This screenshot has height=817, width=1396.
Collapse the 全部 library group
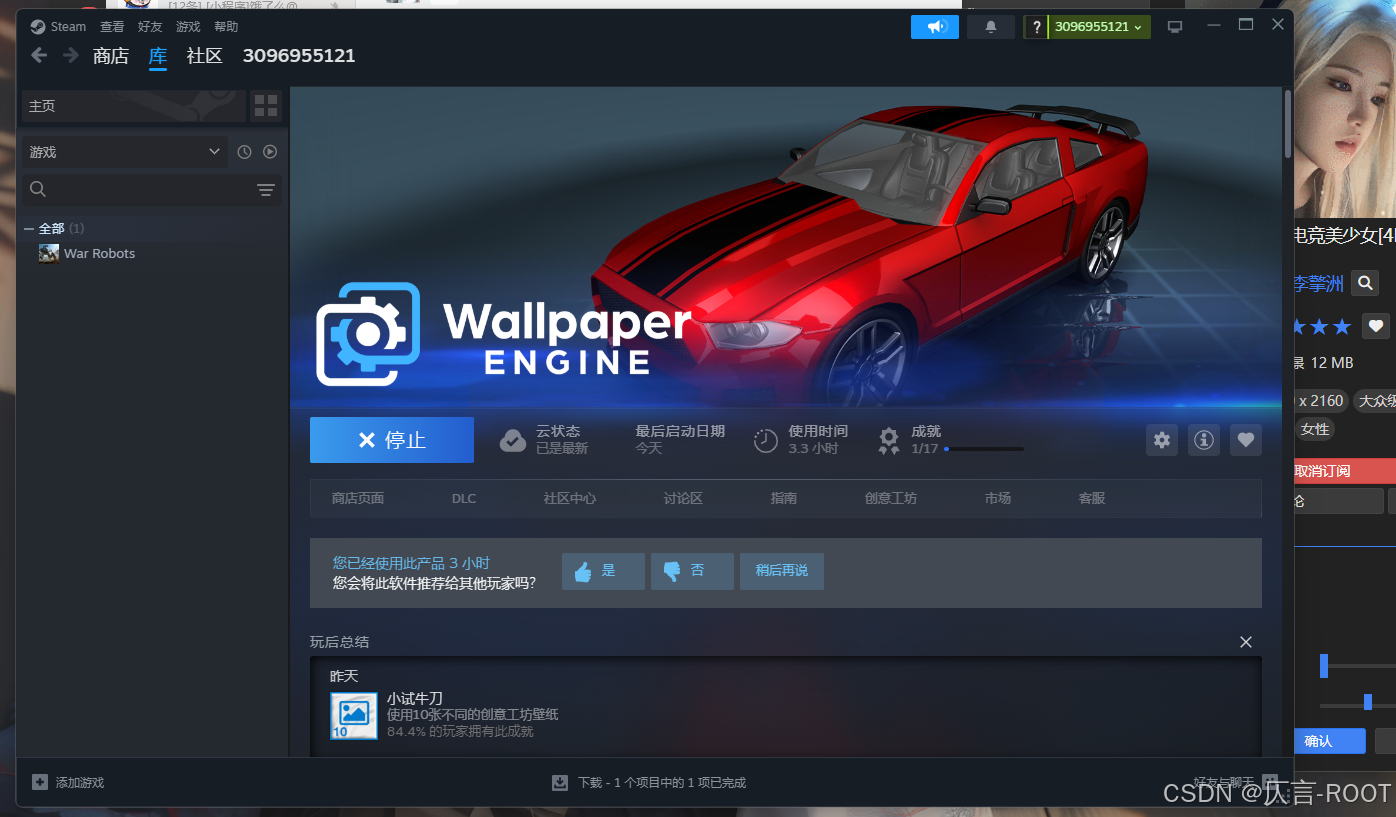point(29,229)
